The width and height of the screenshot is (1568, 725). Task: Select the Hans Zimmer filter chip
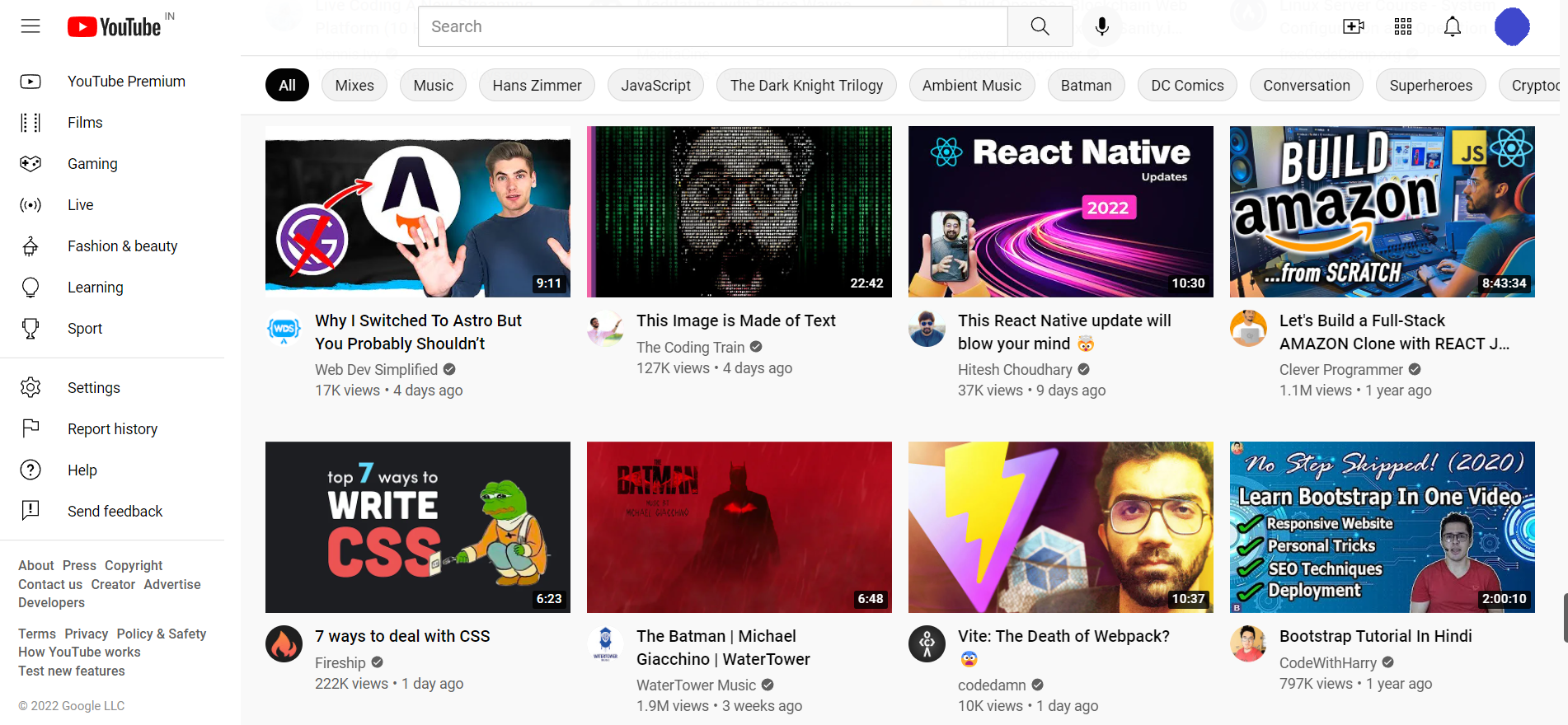pos(537,85)
